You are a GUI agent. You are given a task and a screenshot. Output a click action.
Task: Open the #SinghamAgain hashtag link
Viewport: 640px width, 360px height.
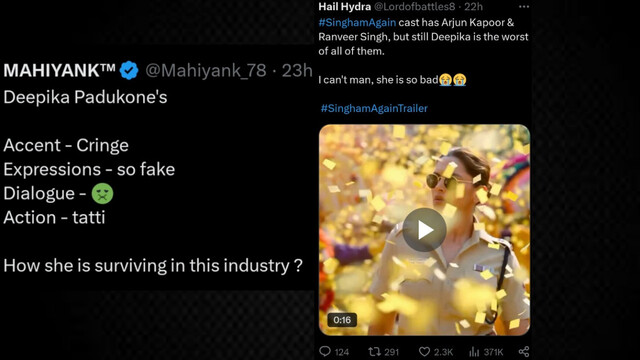click(357, 22)
